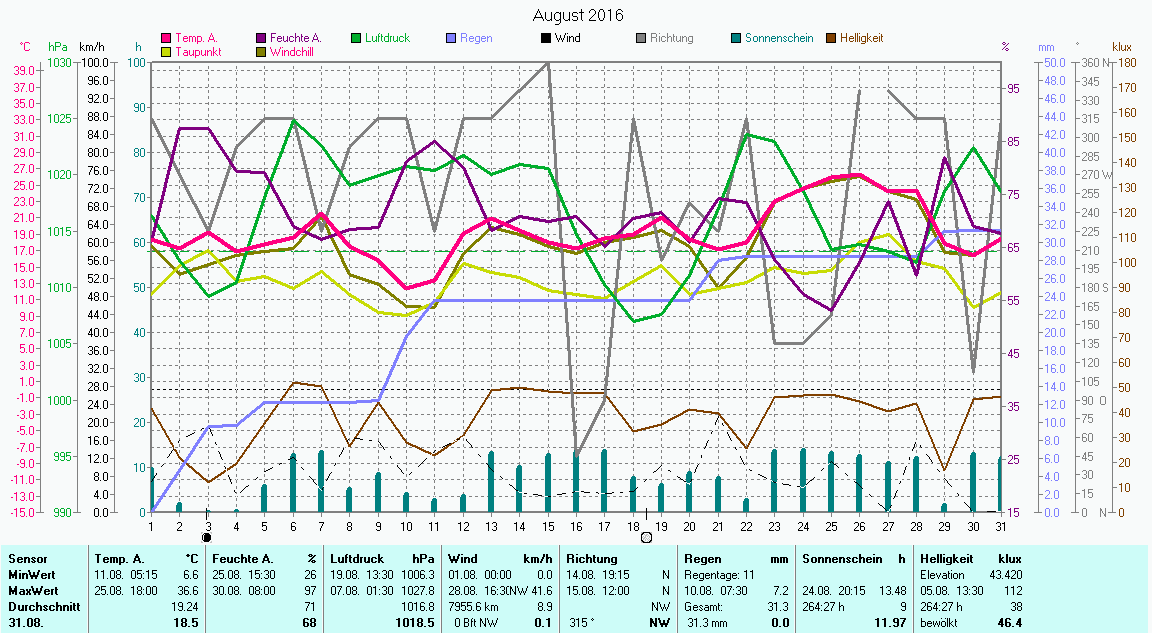The height and width of the screenshot is (633, 1152).
Task: Click the MaxWert row label
Action: pyautogui.click(x=34, y=591)
